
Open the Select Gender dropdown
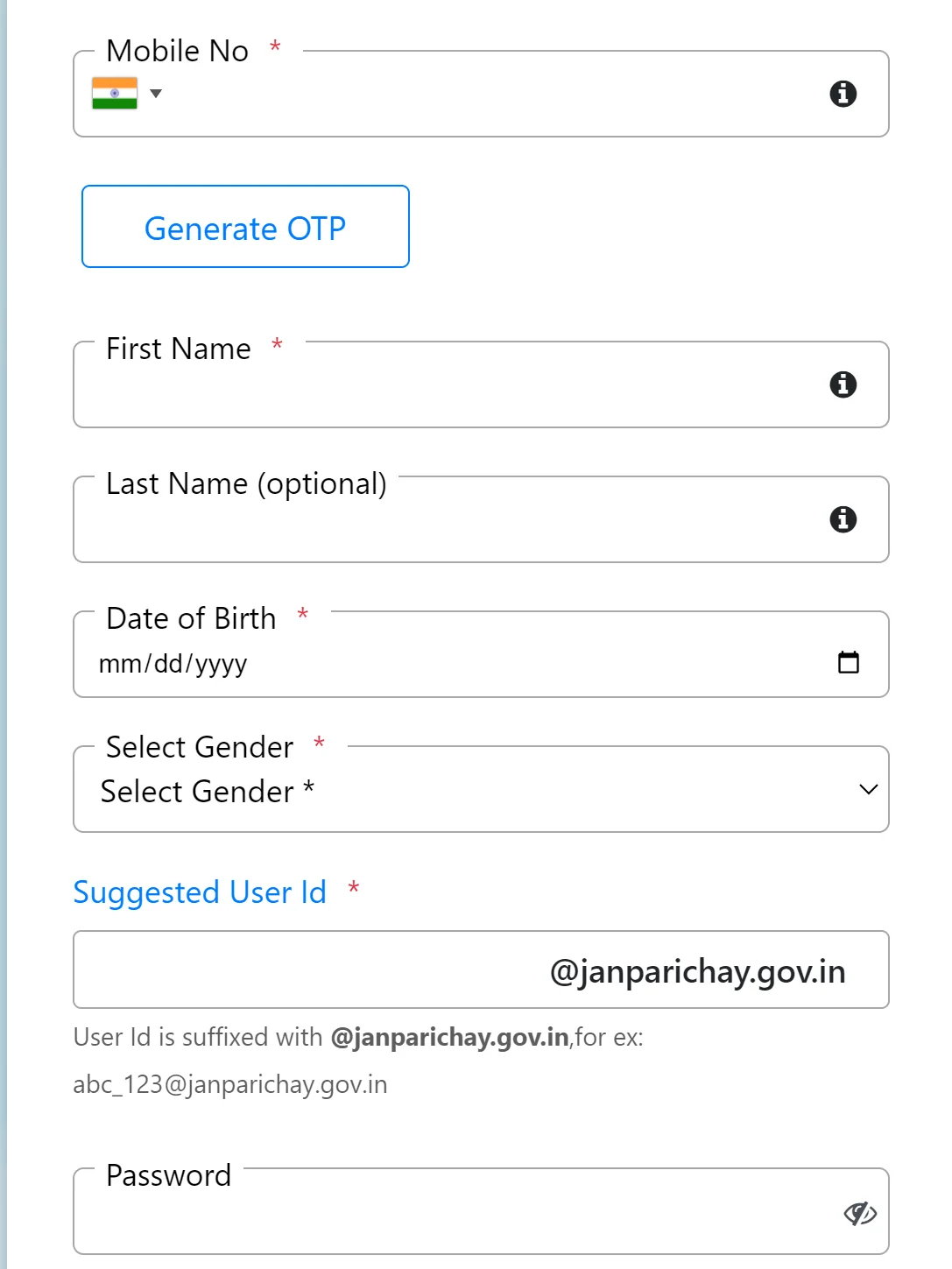(x=480, y=790)
